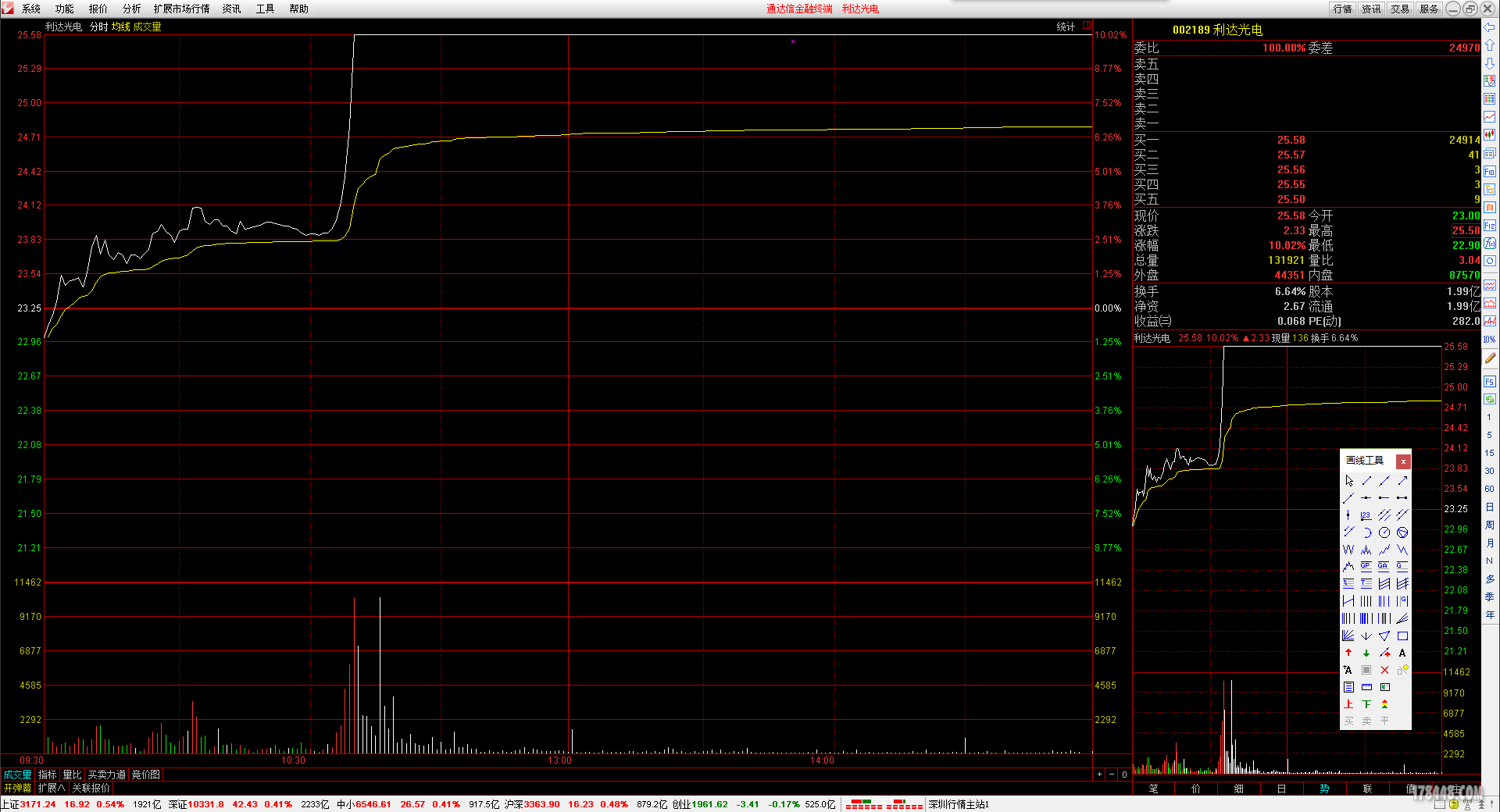This screenshot has width=1500, height=812.
Task: Click the green 下 mark tool
Action: tap(1366, 703)
